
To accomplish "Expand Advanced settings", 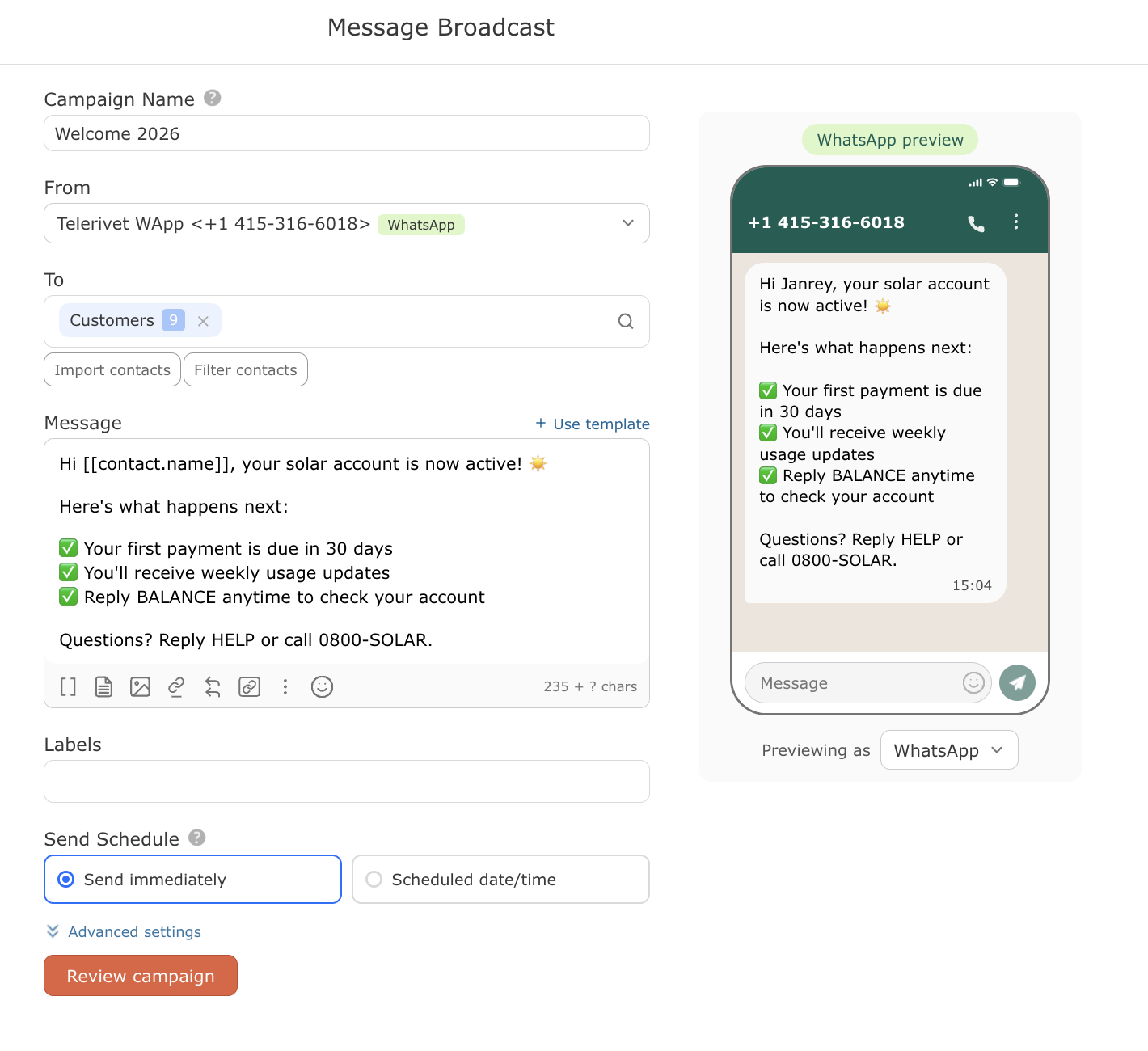I will (134, 931).
